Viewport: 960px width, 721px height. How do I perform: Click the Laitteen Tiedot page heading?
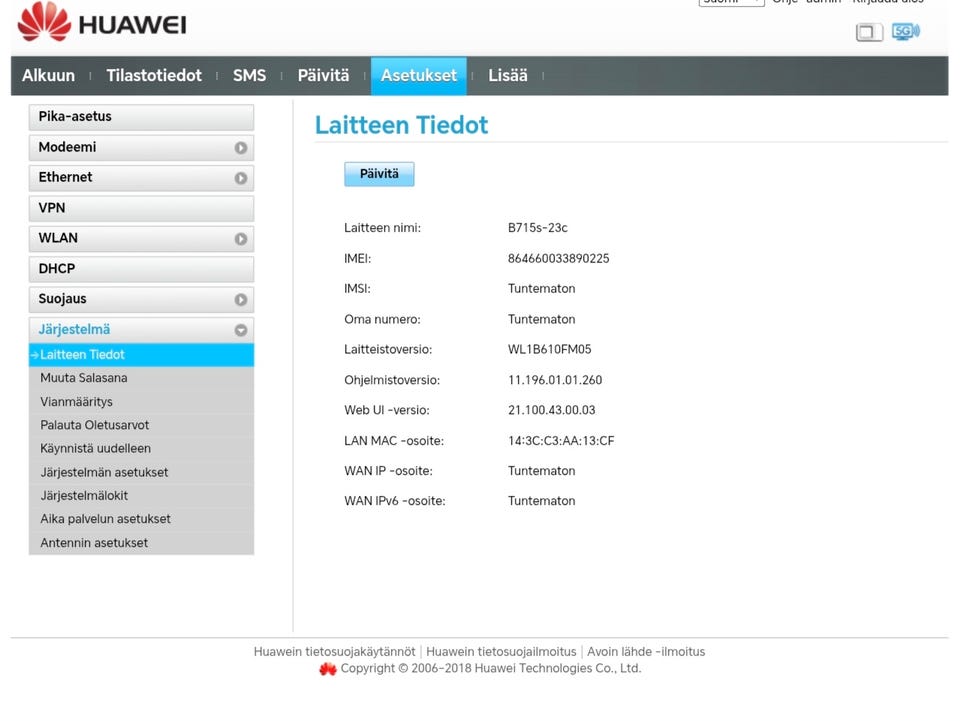pyautogui.click(x=401, y=125)
